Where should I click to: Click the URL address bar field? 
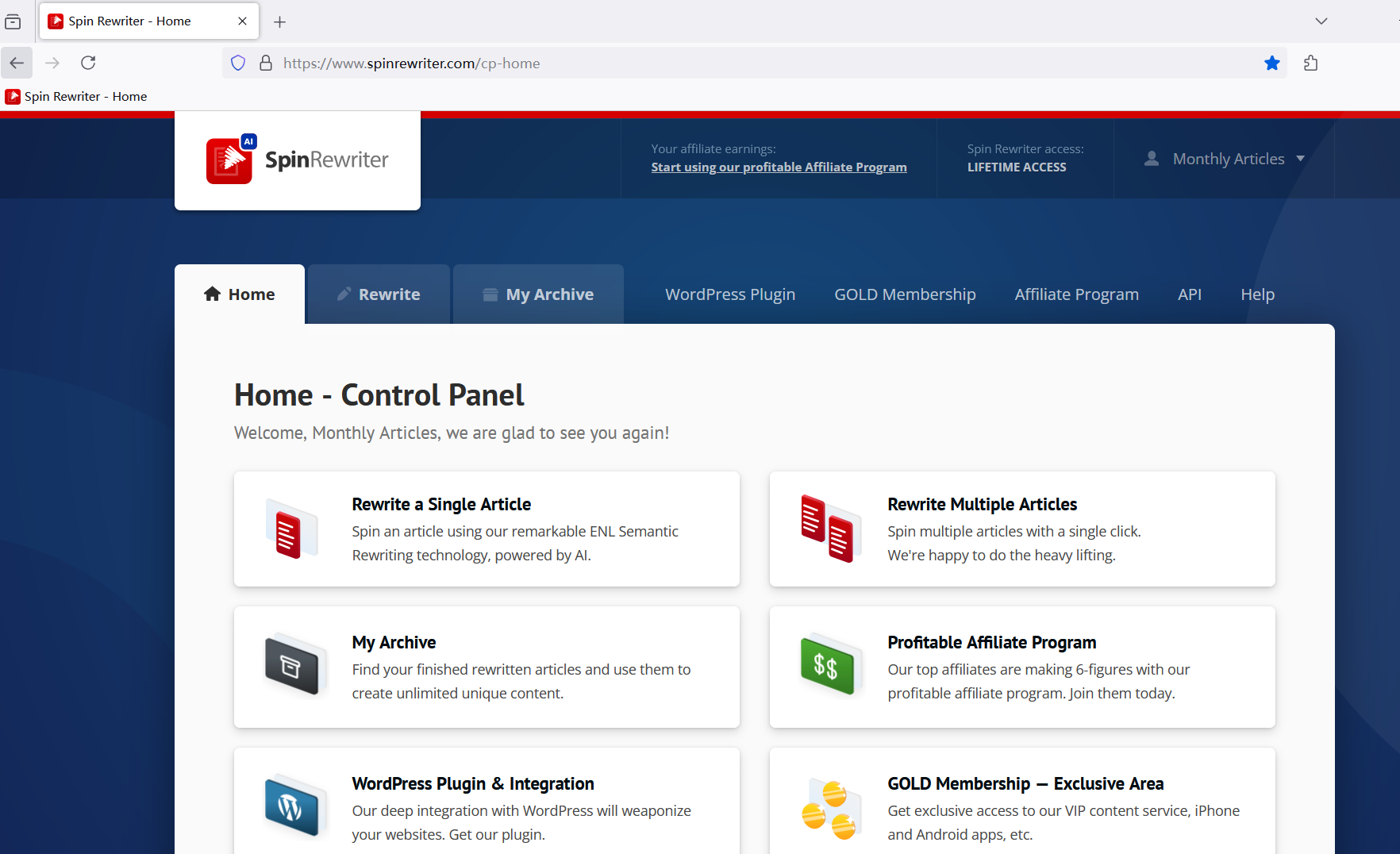tap(714, 63)
